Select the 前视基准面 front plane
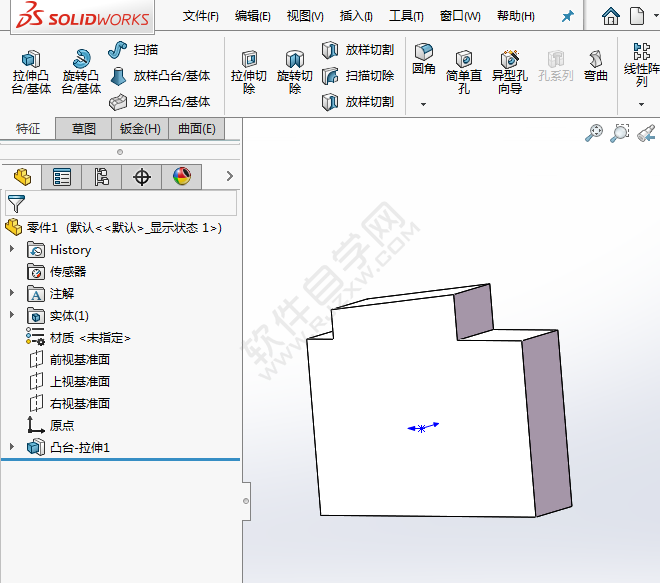Viewport: 660px width, 583px height. tap(69, 359)
